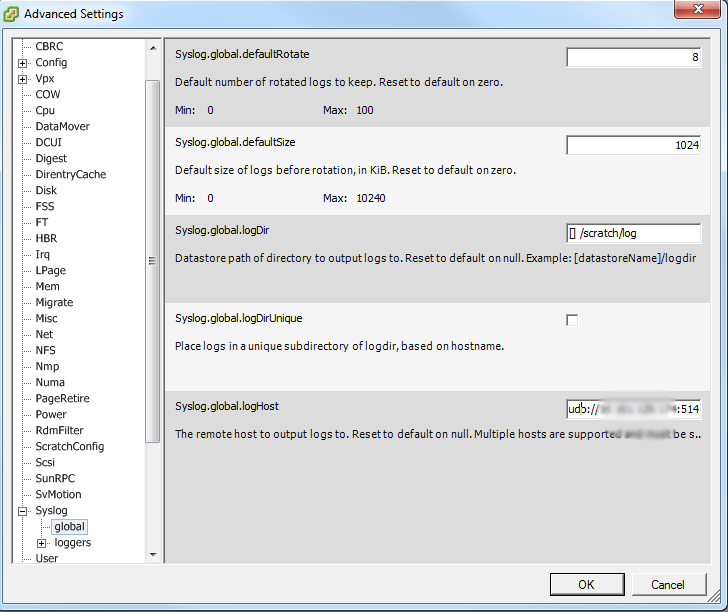728x612 pixels.
Task: Select Net in the settings tree
Action: tap(44, 334)
